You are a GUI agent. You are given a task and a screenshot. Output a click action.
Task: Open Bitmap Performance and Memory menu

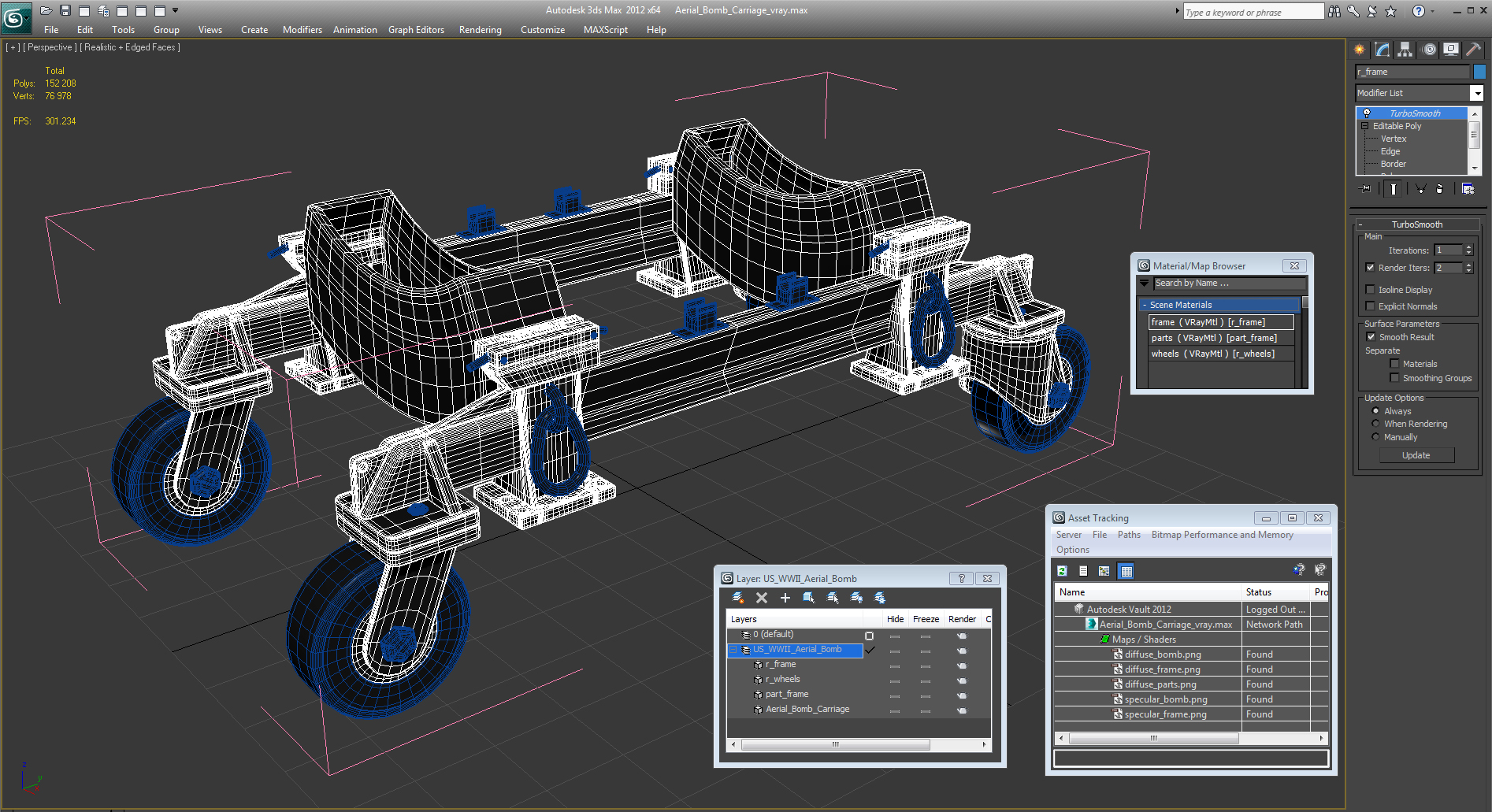point(1223,535)
